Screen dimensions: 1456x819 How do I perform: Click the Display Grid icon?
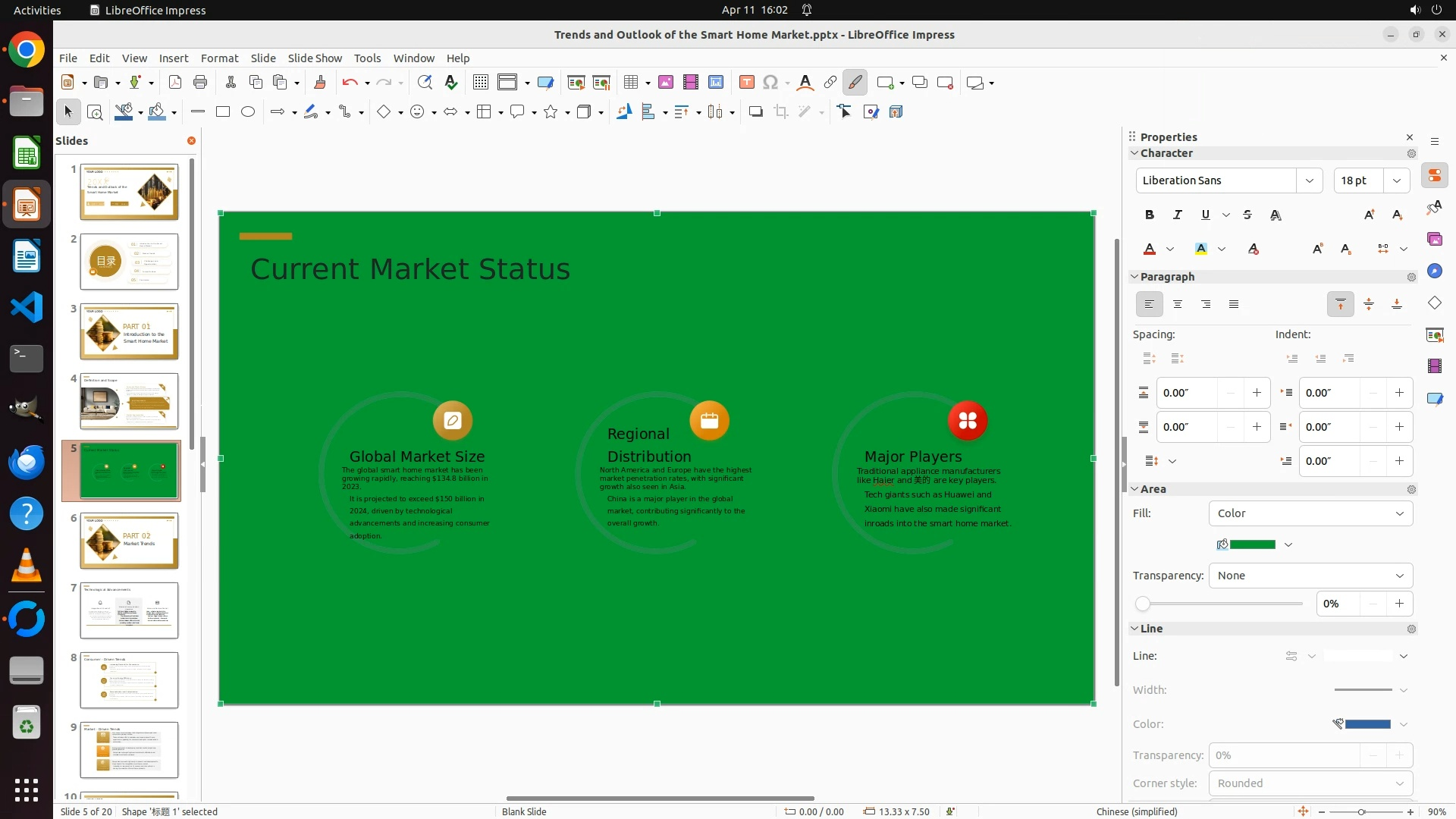481,83
